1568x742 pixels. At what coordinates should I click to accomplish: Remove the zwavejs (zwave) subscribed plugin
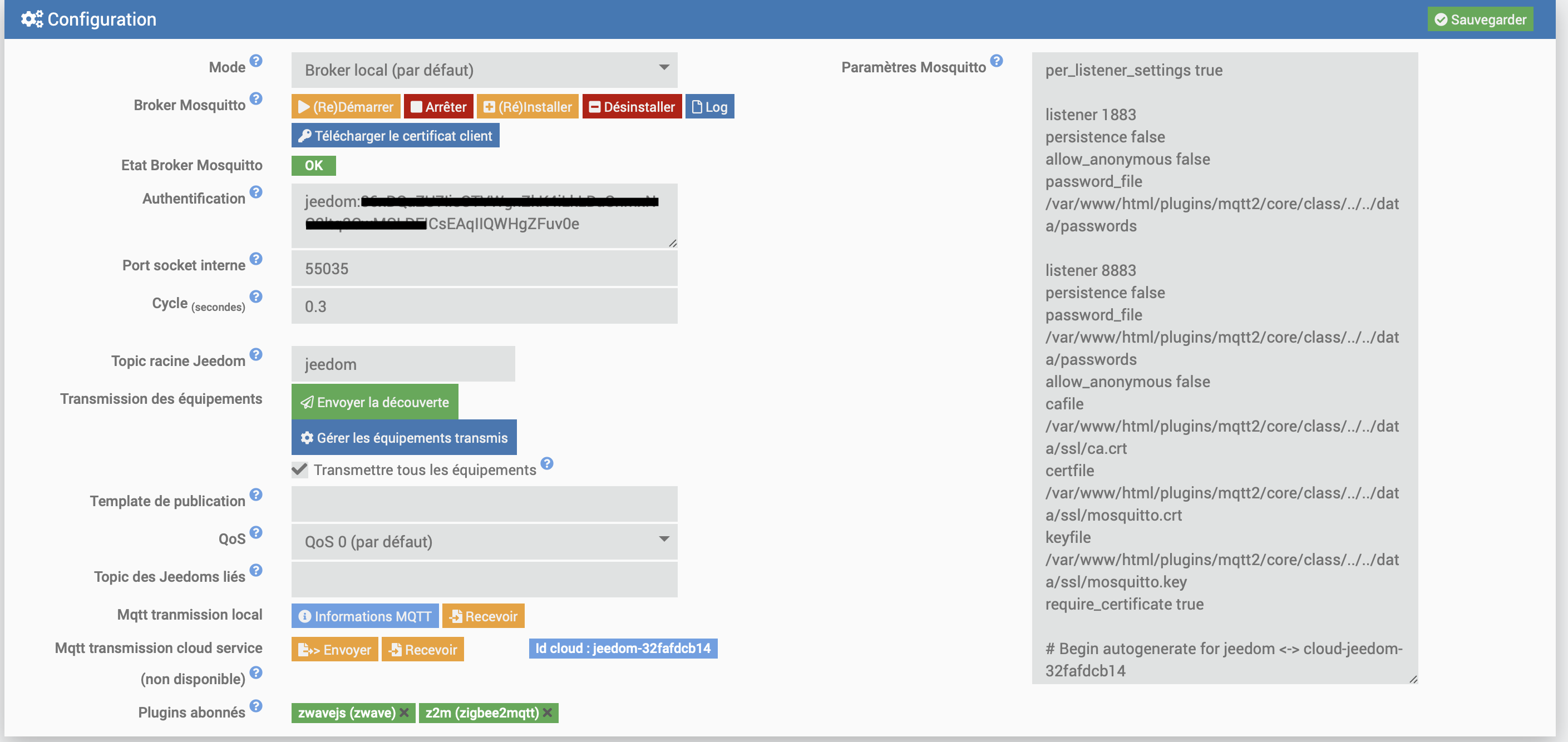pos(404,713)
